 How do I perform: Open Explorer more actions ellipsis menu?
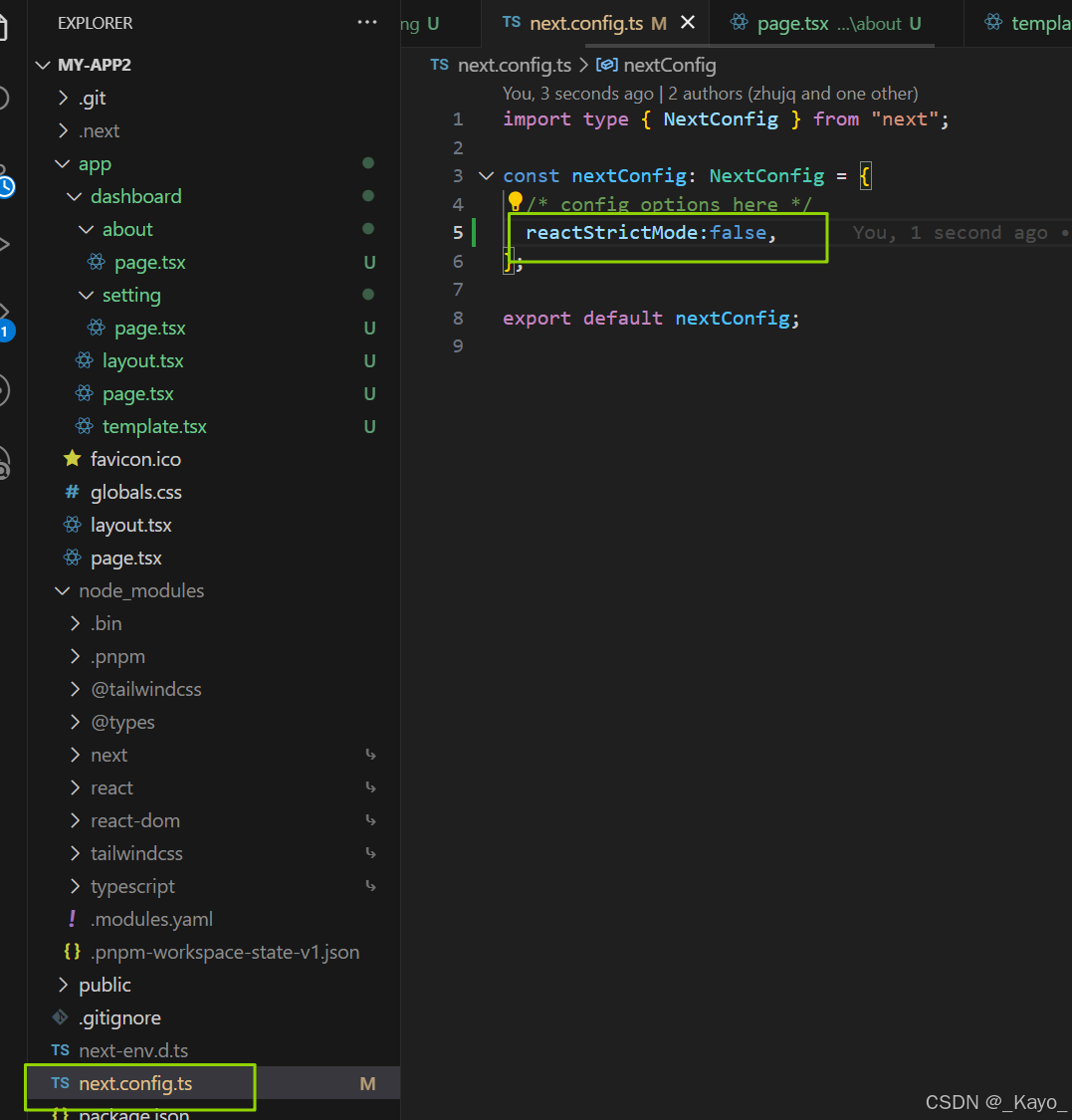click(367, 23)
